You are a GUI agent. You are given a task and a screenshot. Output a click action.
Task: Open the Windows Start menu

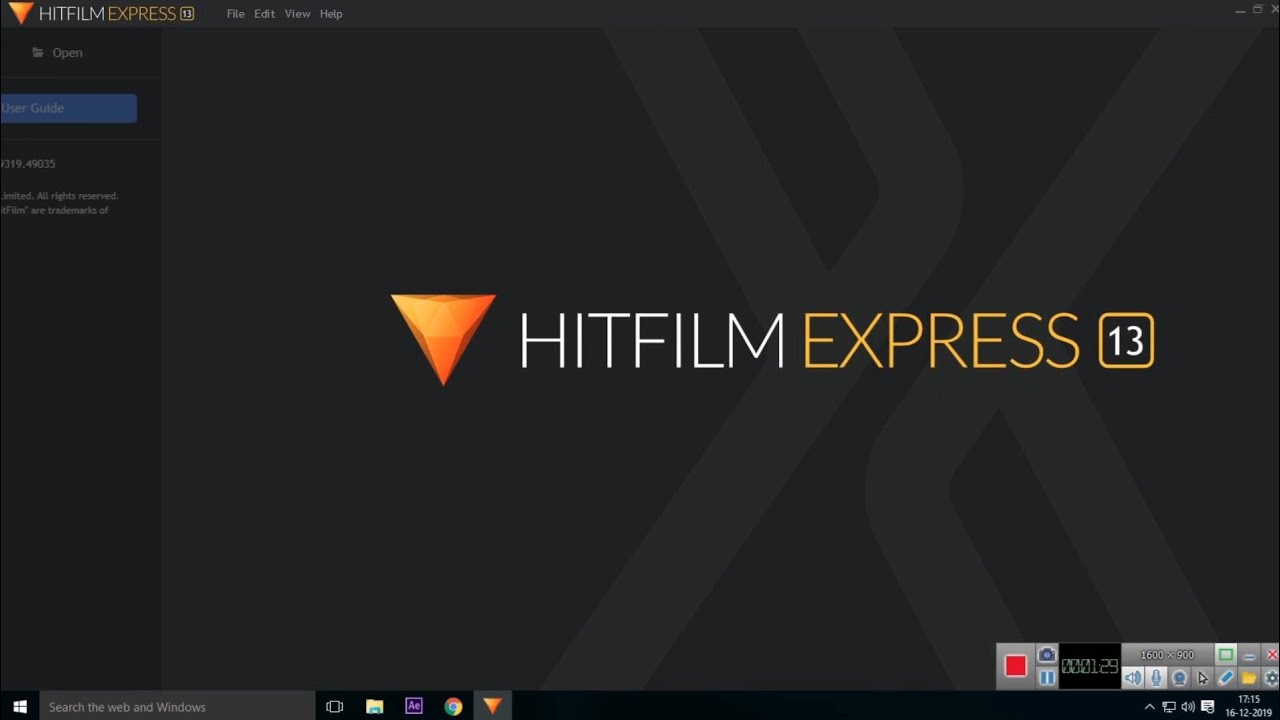[x=19, y=706]
